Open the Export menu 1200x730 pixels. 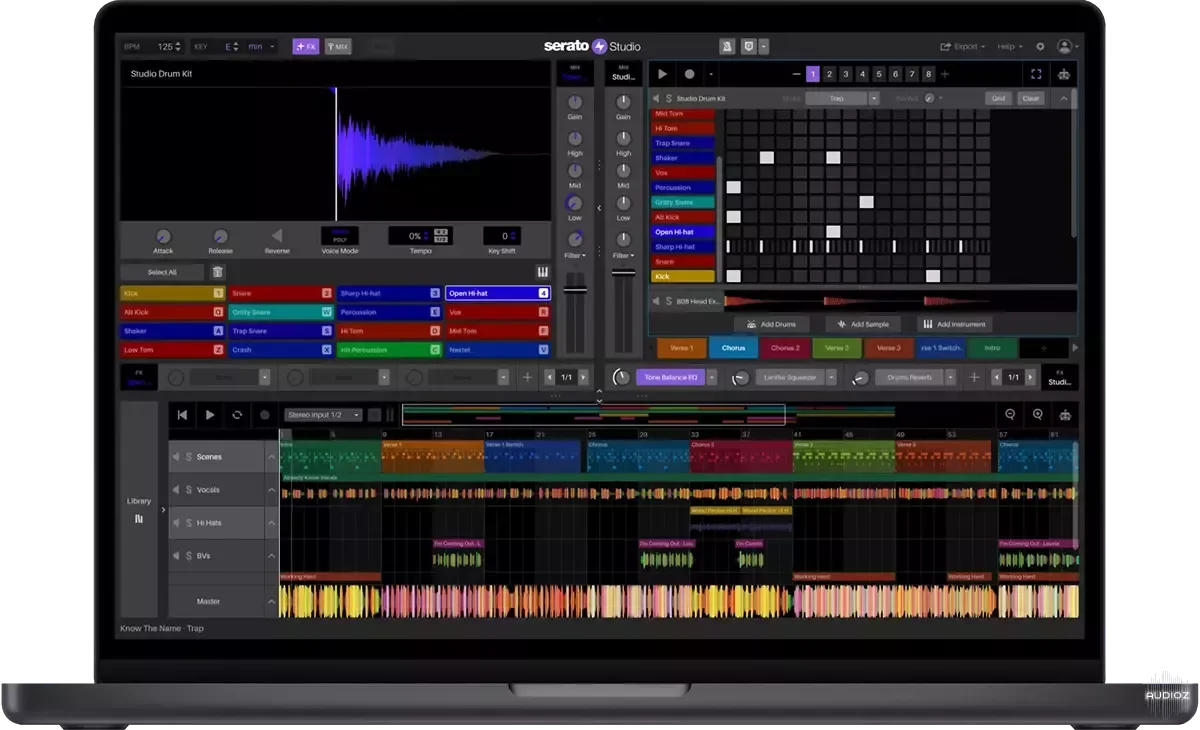coord(962,46)
